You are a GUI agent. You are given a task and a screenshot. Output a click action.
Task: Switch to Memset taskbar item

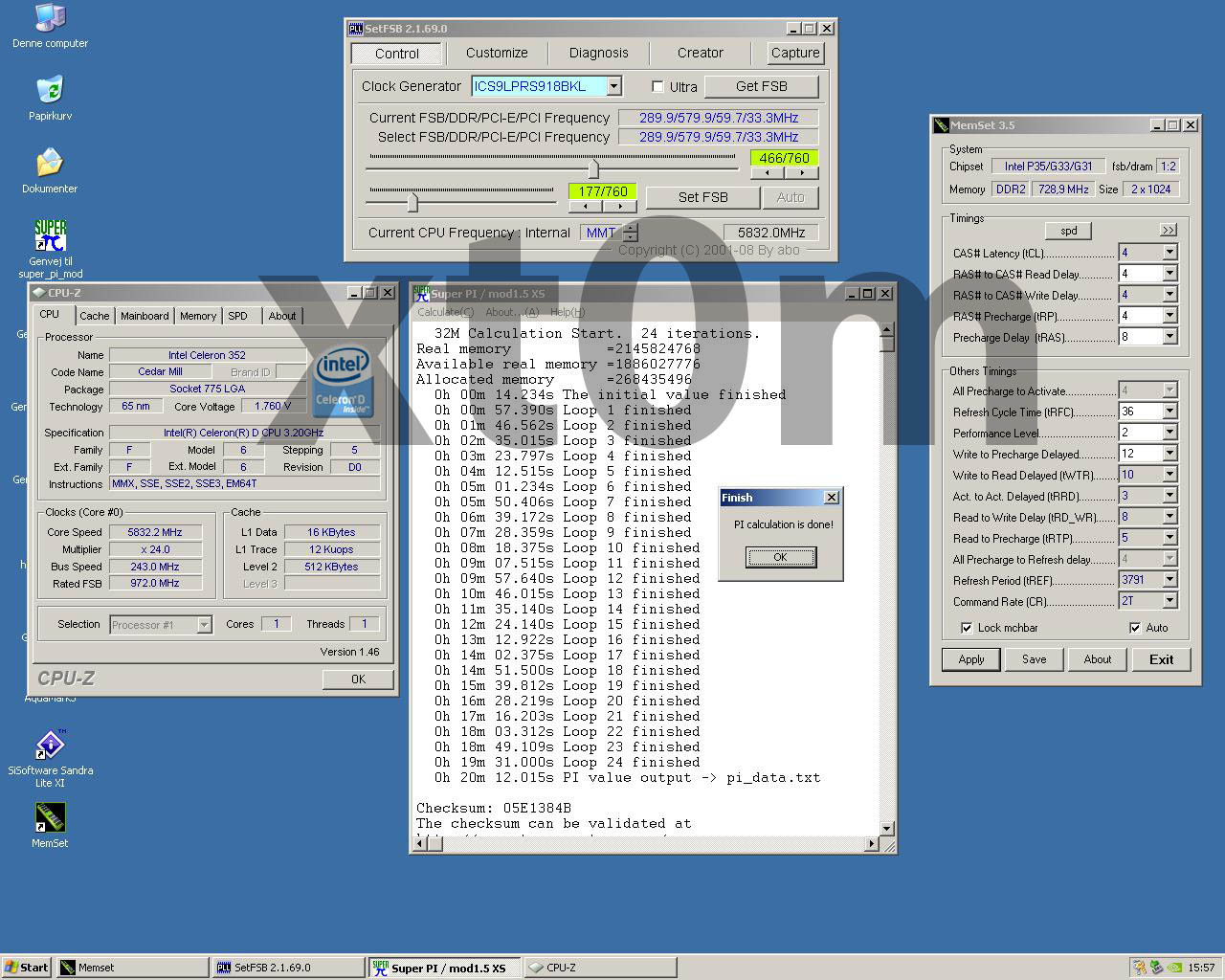tap(132, 968)
